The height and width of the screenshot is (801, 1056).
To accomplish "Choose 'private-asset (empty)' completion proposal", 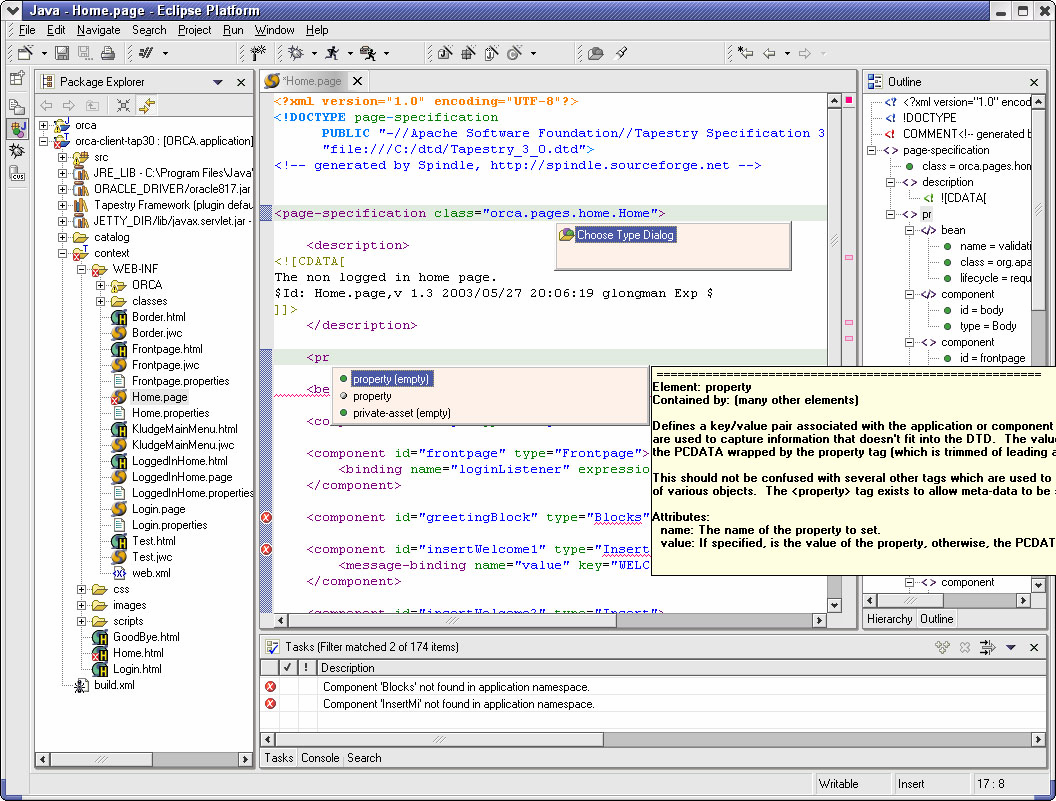I will click(x=401, y=413).
